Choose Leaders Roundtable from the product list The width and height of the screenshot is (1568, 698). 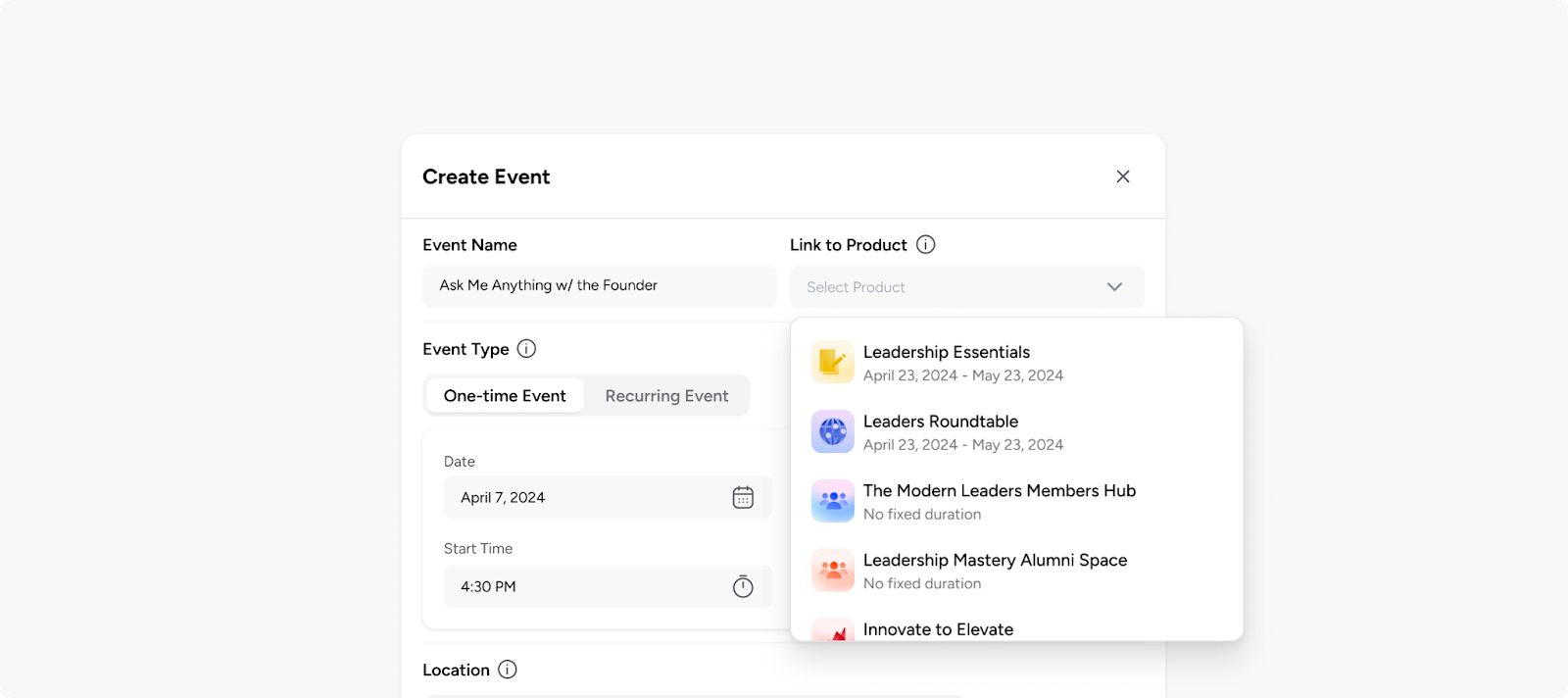pyautogui.click(x=1017, y=432)
